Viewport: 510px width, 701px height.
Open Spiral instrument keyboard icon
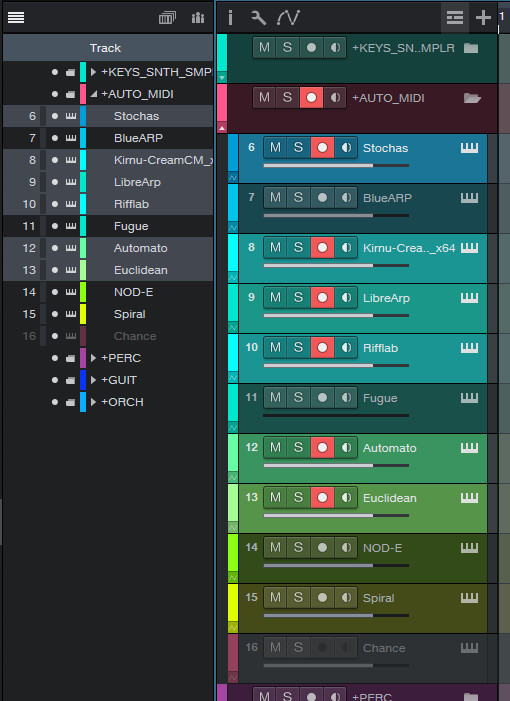(x=469, y=598)
